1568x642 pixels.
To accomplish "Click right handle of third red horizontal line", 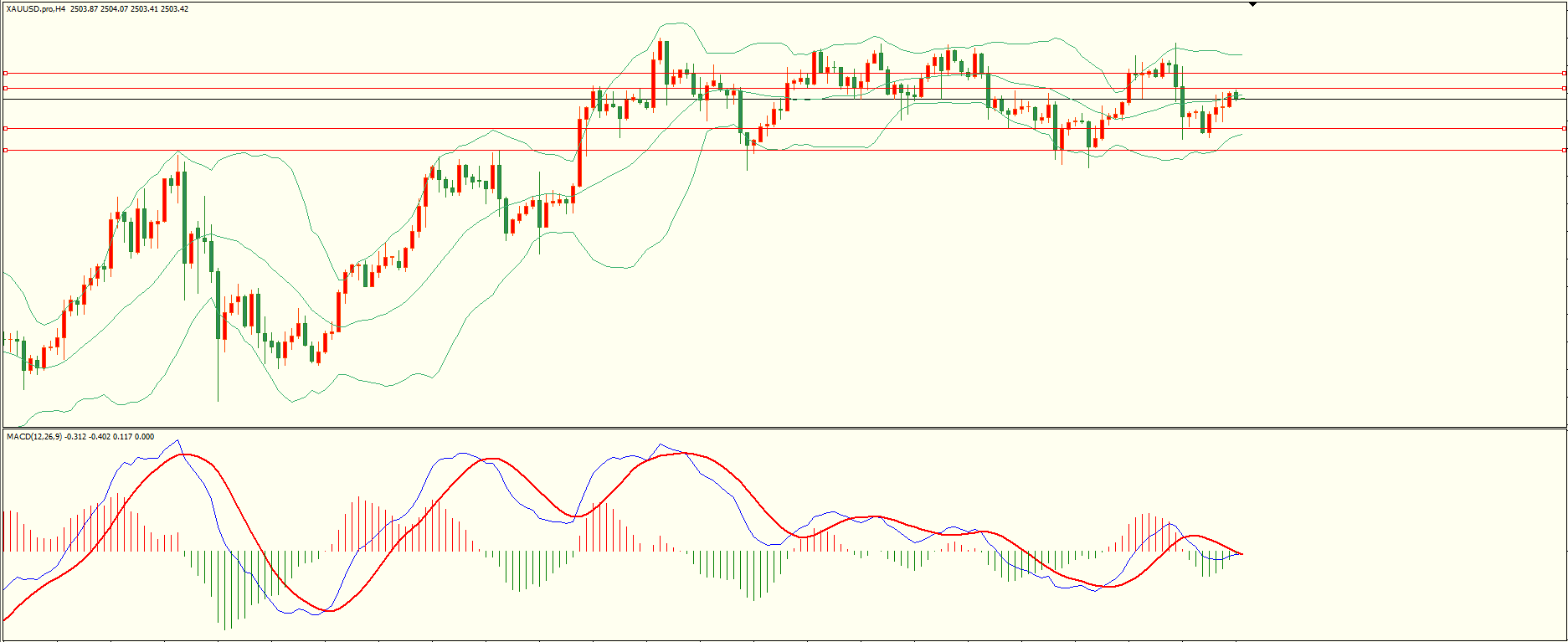I will pyautogui.click(x=1564, y=128).
